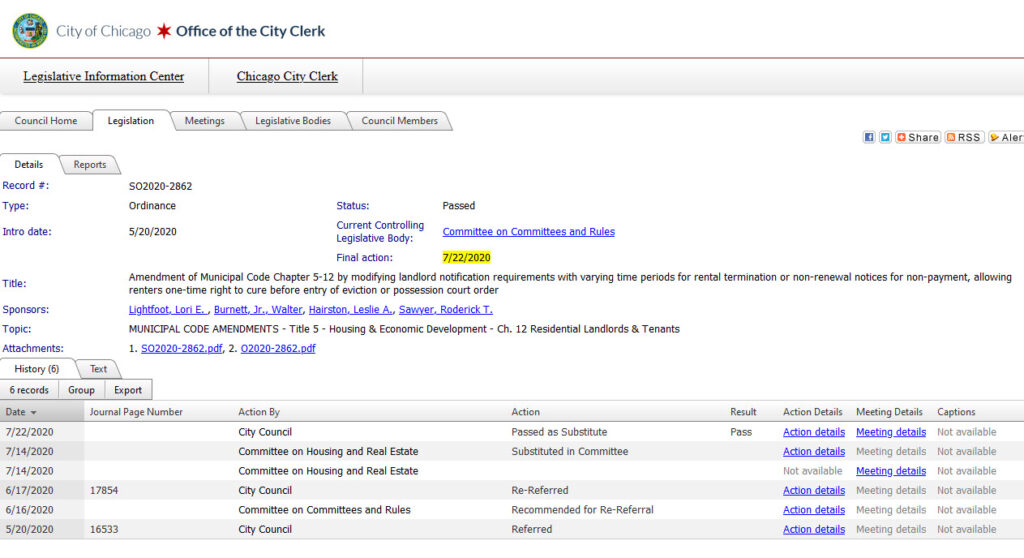1024x558 pixels.
Task: Sort by the Result column header
Action: point(743,412)
